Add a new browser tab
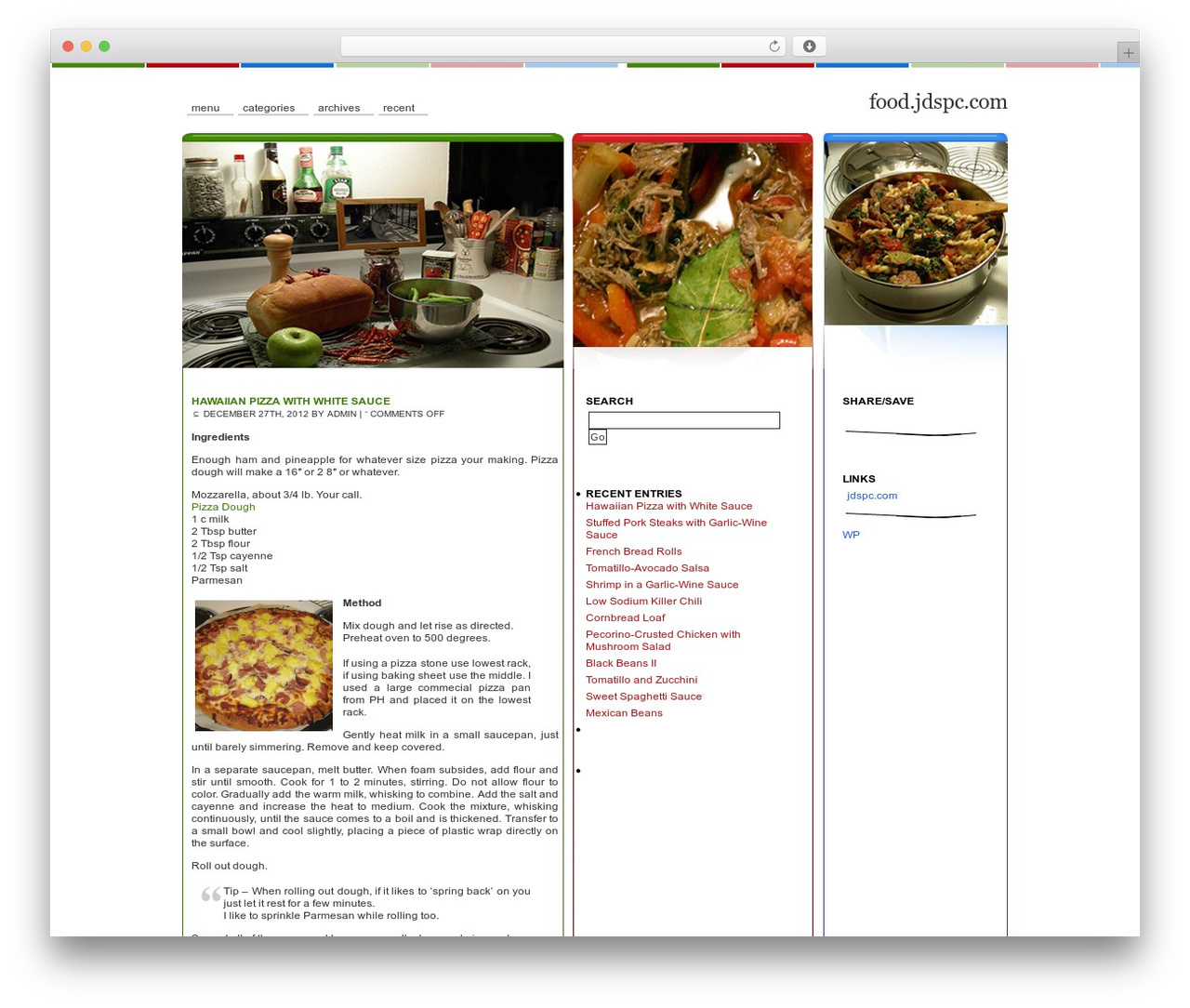 coord(1128,53)
